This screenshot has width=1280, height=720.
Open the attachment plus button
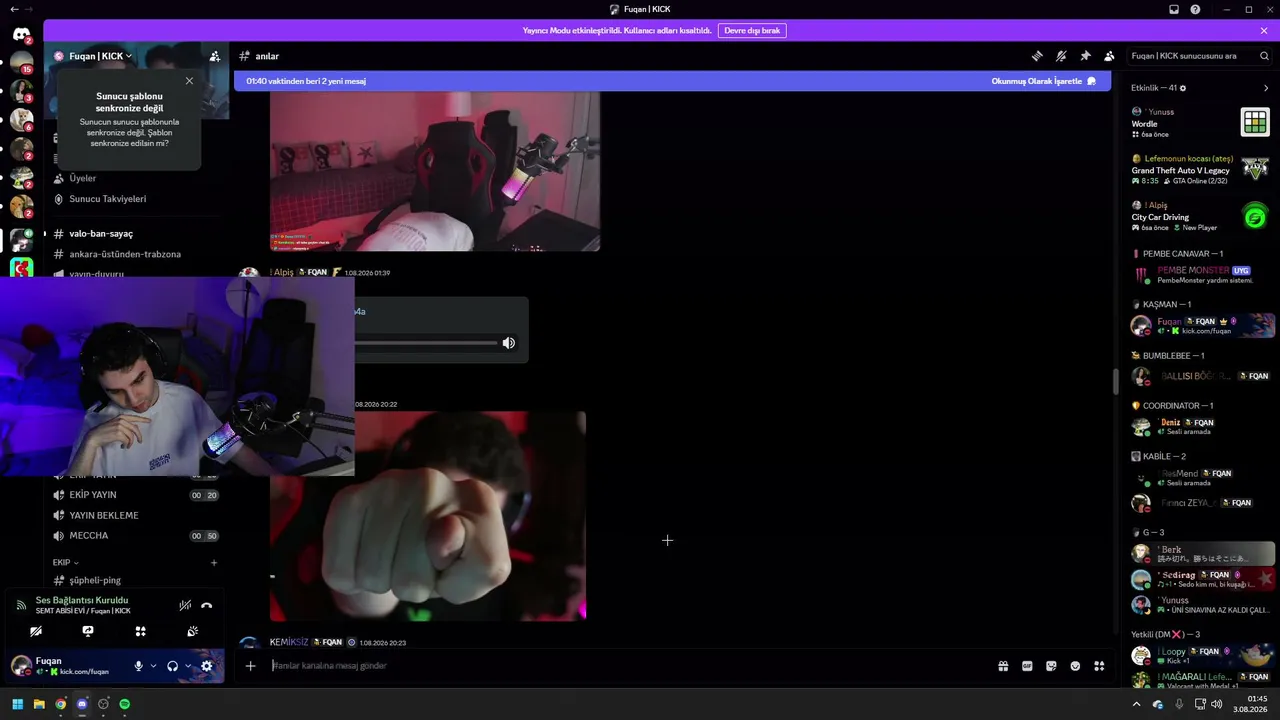coord(250,666)
